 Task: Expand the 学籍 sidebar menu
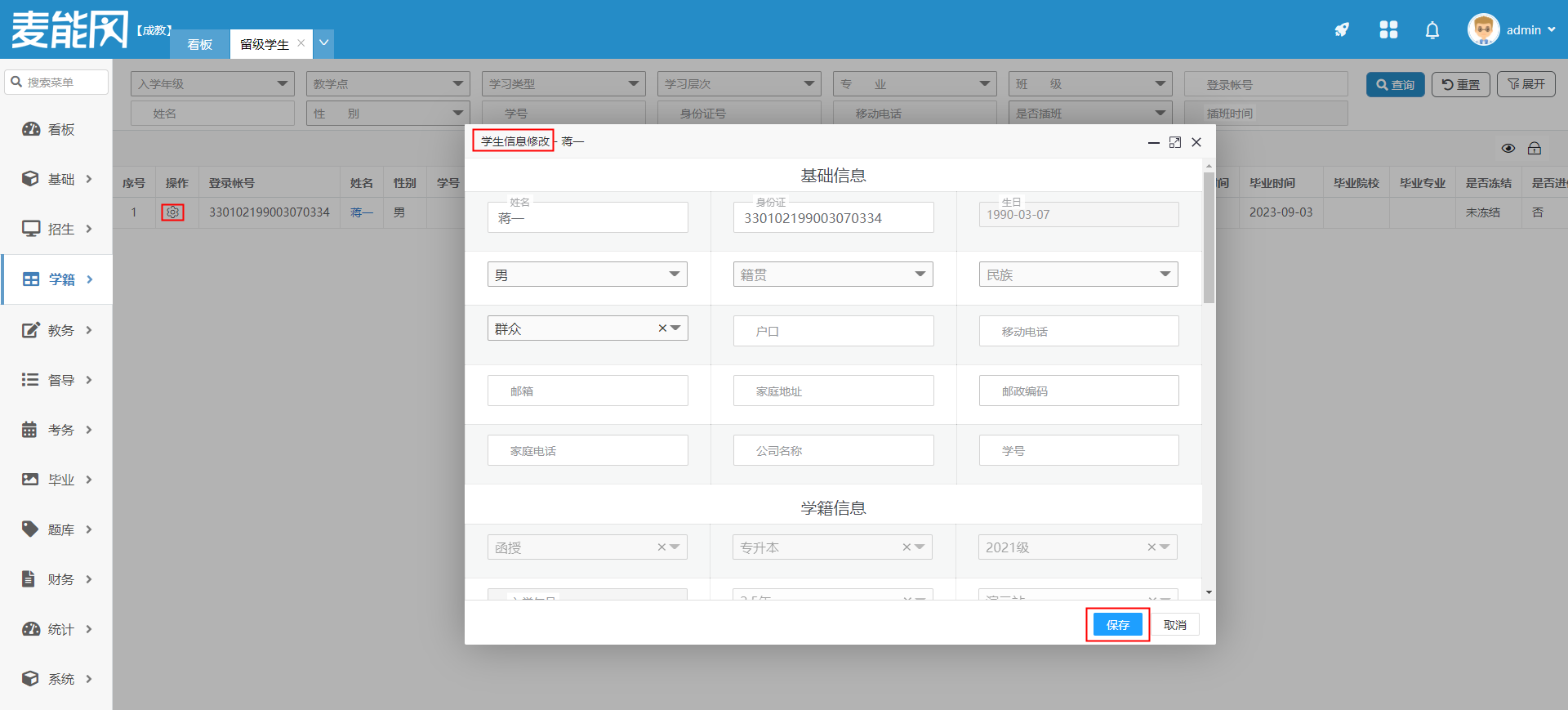[57, 279]
